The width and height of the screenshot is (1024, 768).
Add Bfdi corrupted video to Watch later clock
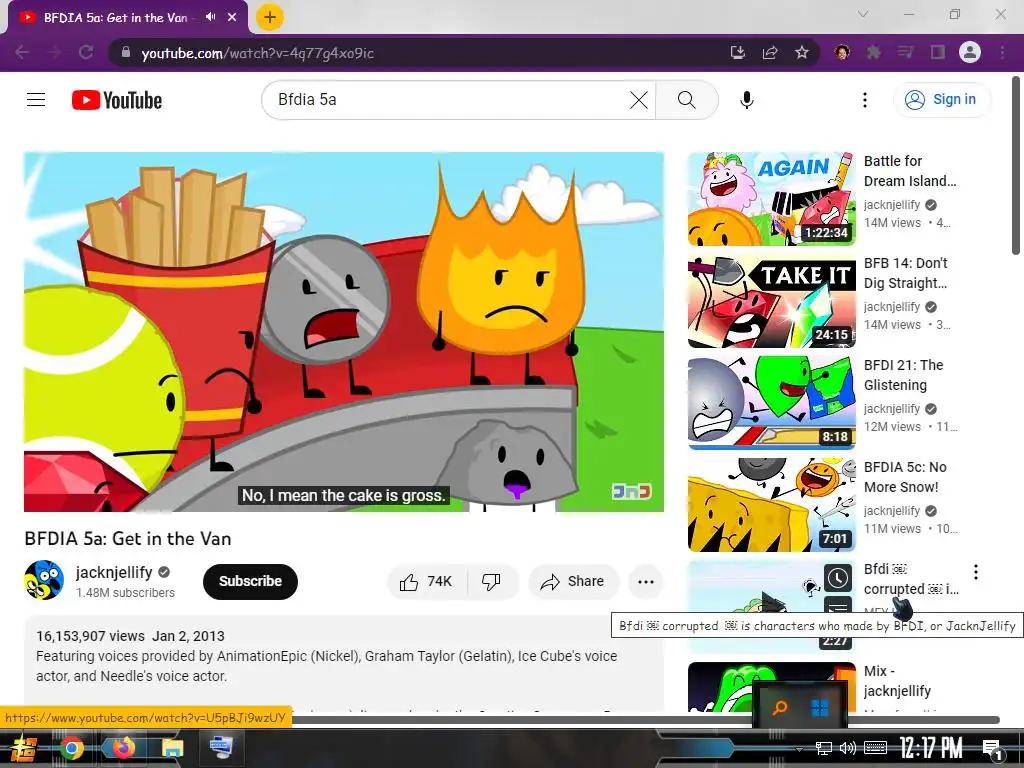pos(838,578)
